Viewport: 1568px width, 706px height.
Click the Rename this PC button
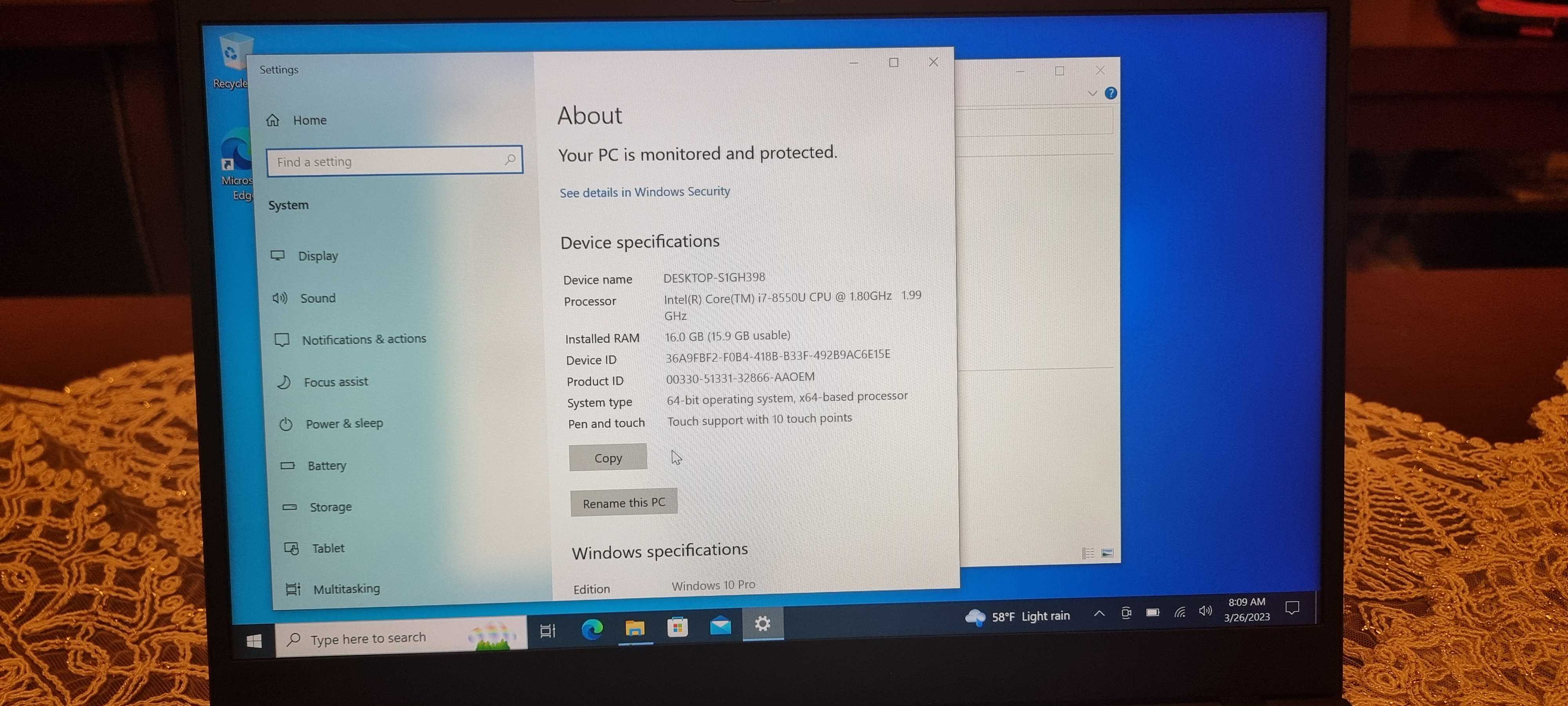click(623, 502)
